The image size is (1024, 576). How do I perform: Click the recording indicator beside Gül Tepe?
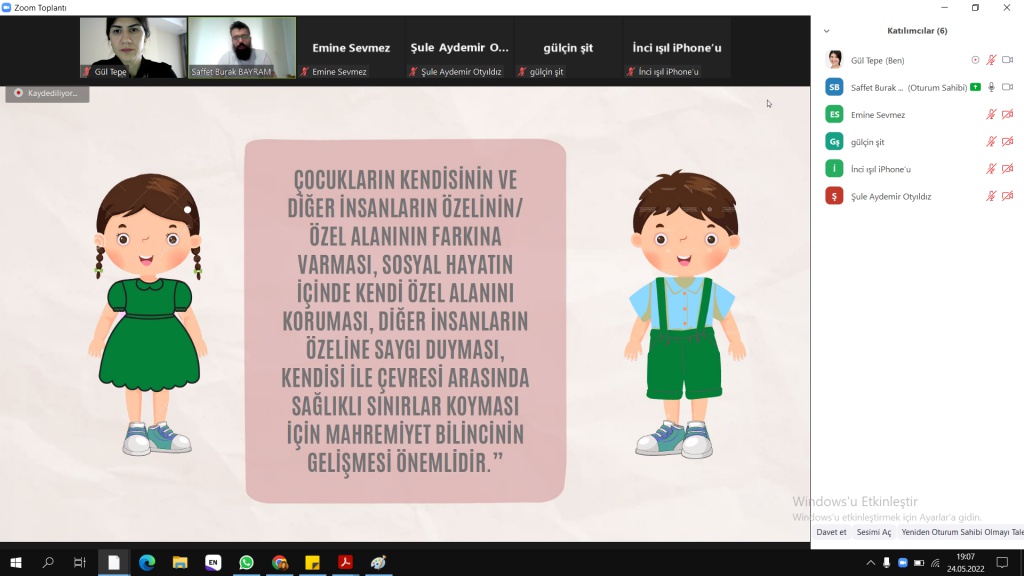[x=975, y=60]
